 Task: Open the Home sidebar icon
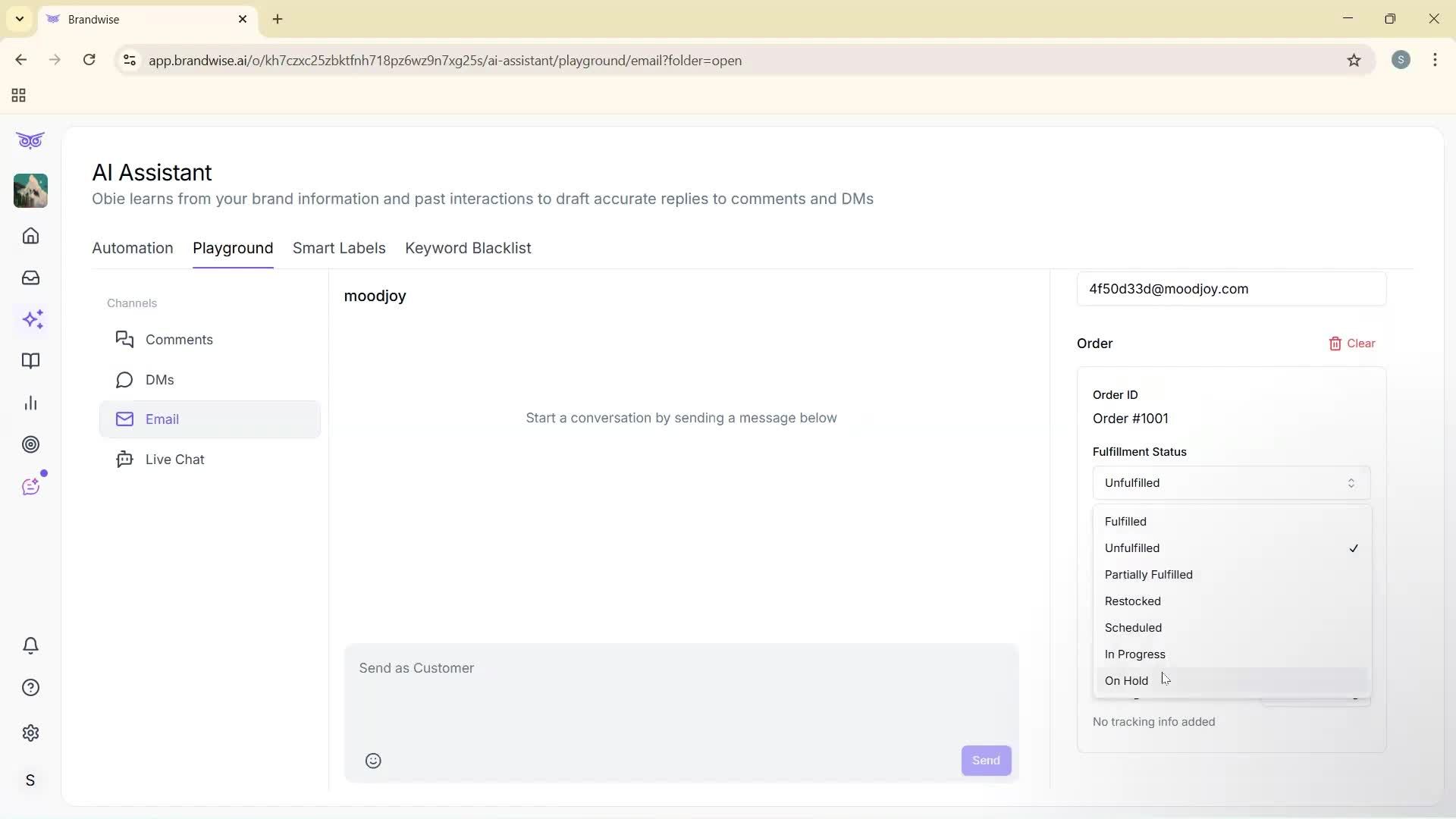click(30, 236)
